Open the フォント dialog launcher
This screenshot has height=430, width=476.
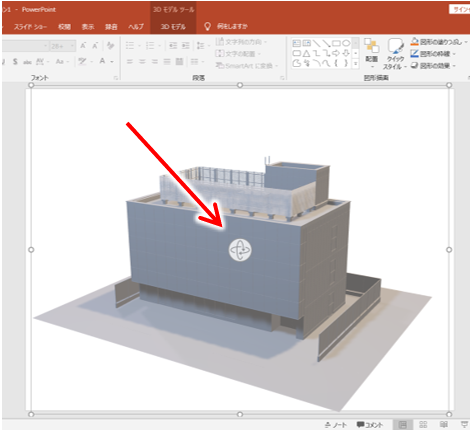coord(116,78)
